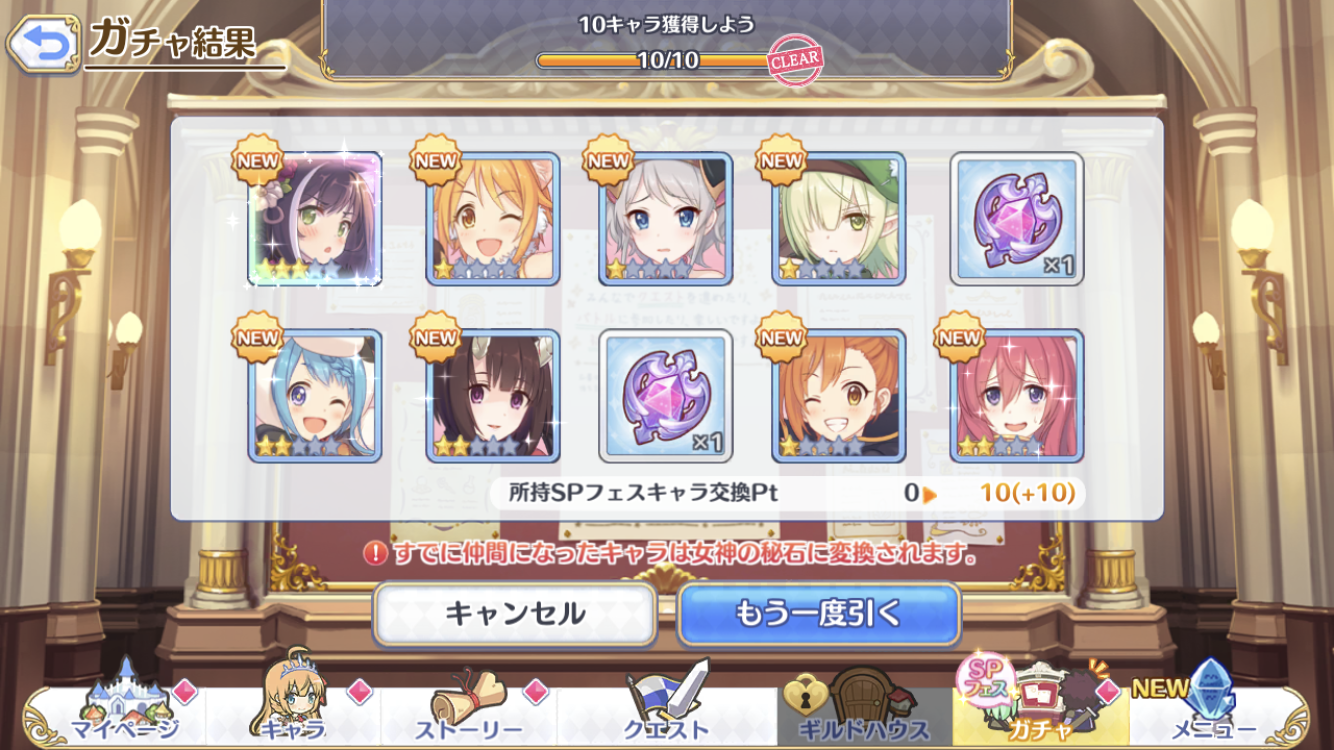Select the dark-haired horned girl card
Screen dimensions: 1334x750
pyautogui.click(x=493, y=396)
